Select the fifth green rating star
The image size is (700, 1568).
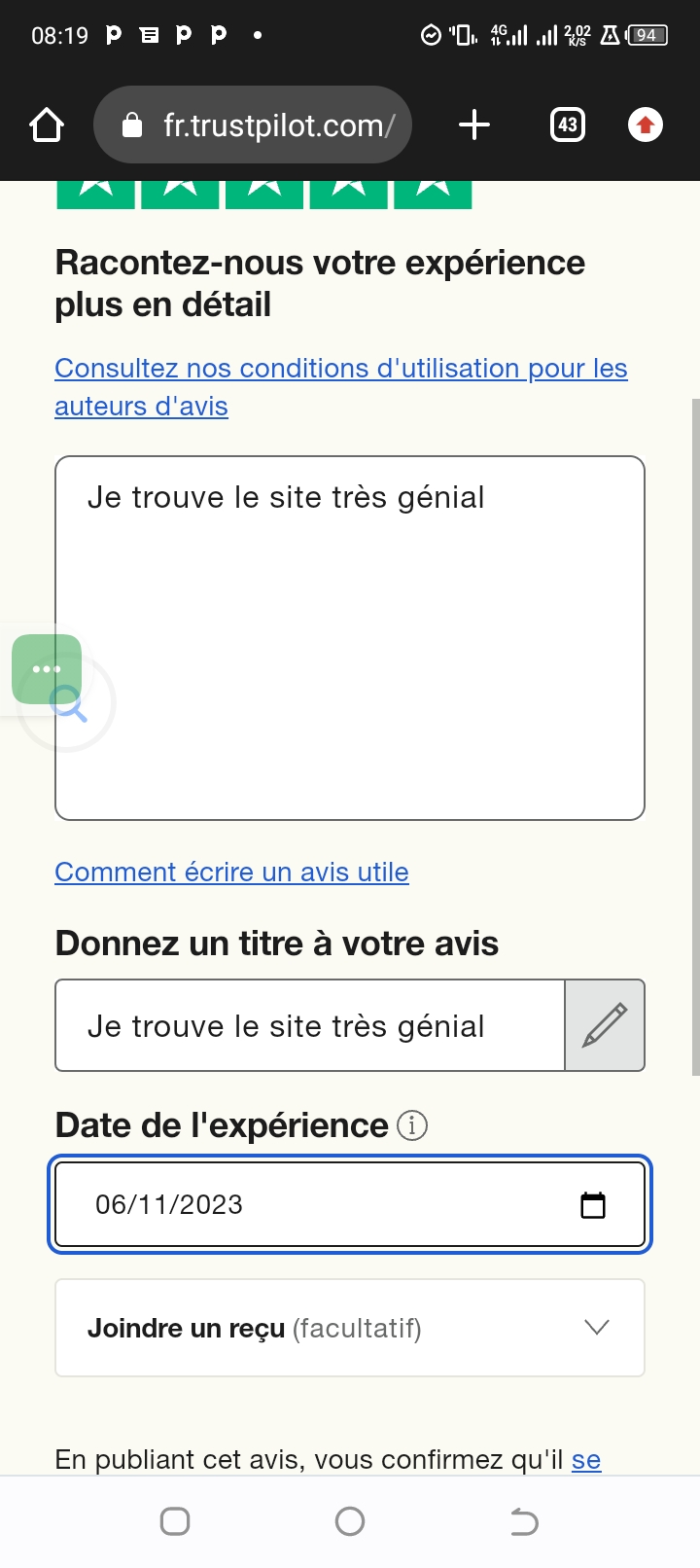point(433,193)
